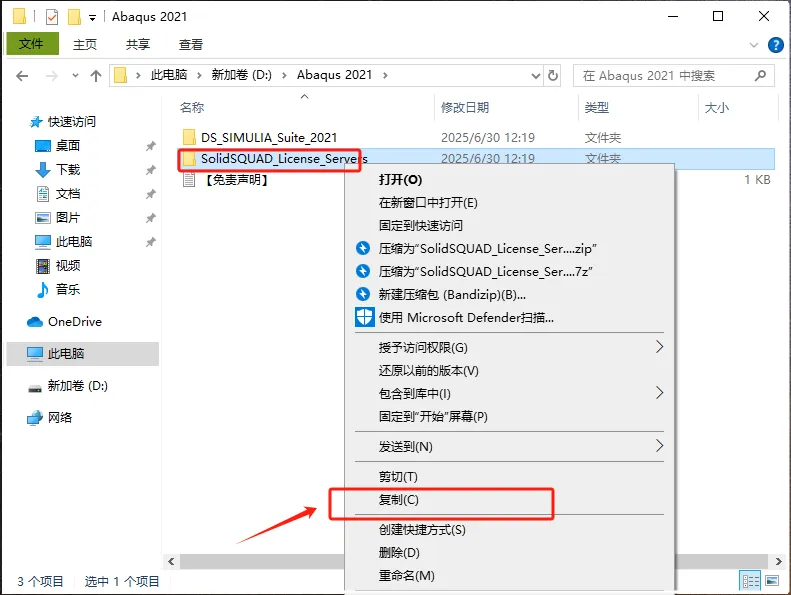Image resolution: width=791 pixels, height=595 pixels.
Task: Switch to the 共享 ribbon tab
Action: pos(138,44)
